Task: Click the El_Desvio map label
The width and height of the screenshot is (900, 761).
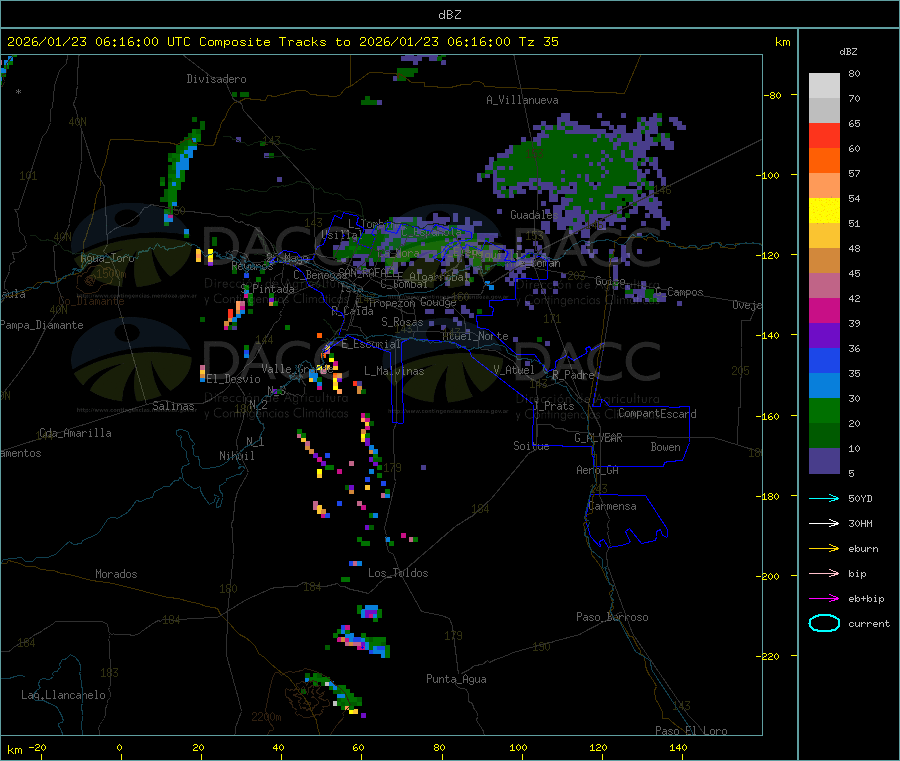Action: (x=234, y=379)
